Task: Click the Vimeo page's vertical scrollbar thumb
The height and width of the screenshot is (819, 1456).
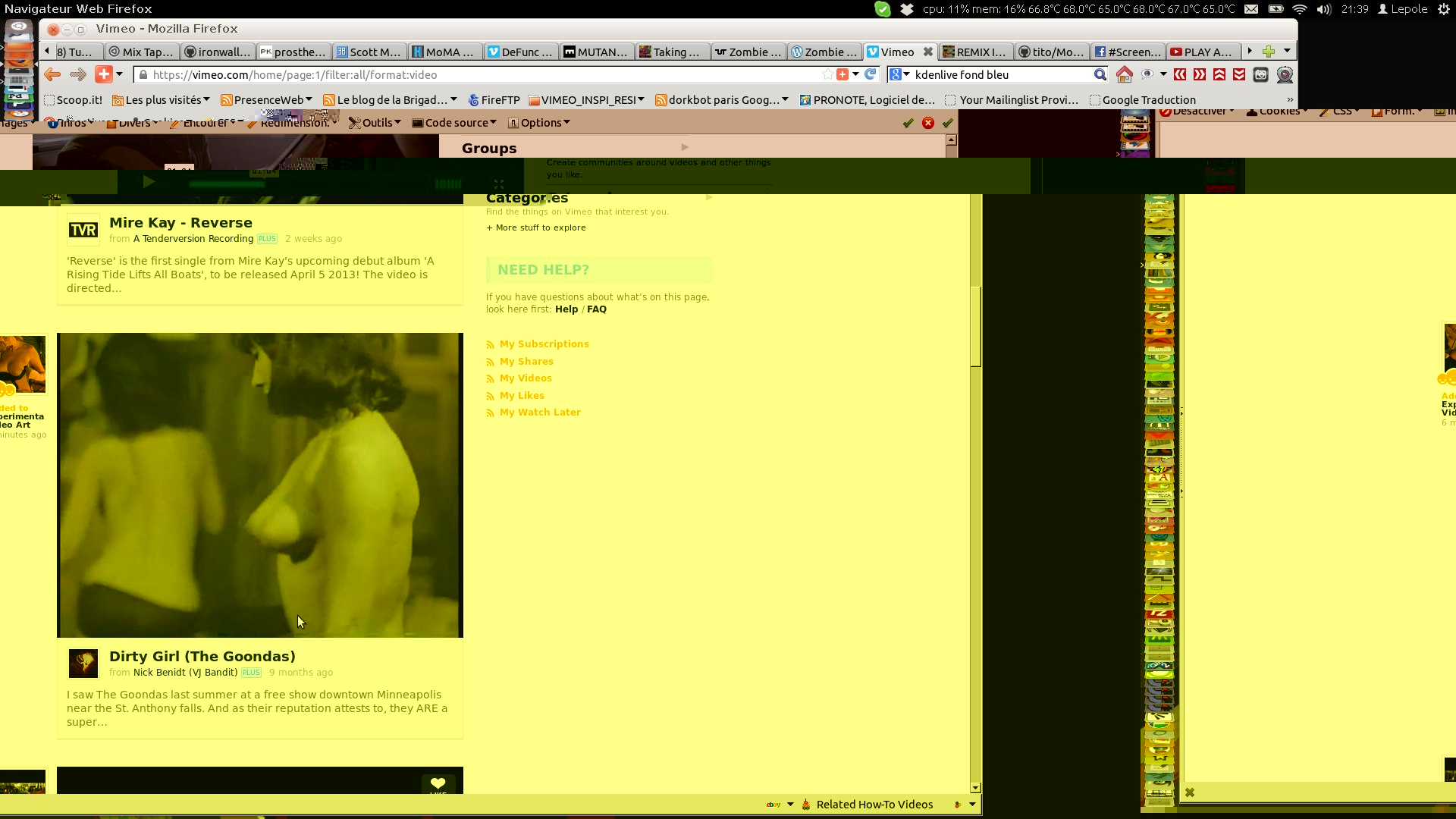Action: 976,326
